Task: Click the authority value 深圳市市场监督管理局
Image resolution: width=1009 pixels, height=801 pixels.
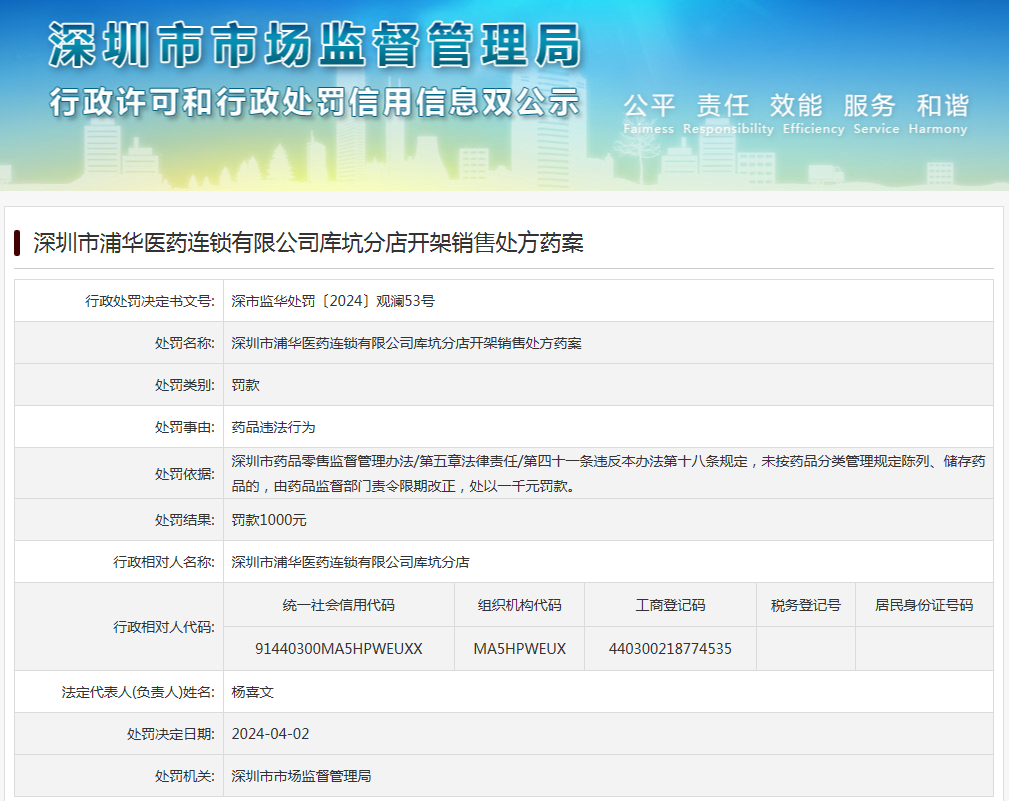Action: [301, 777]
